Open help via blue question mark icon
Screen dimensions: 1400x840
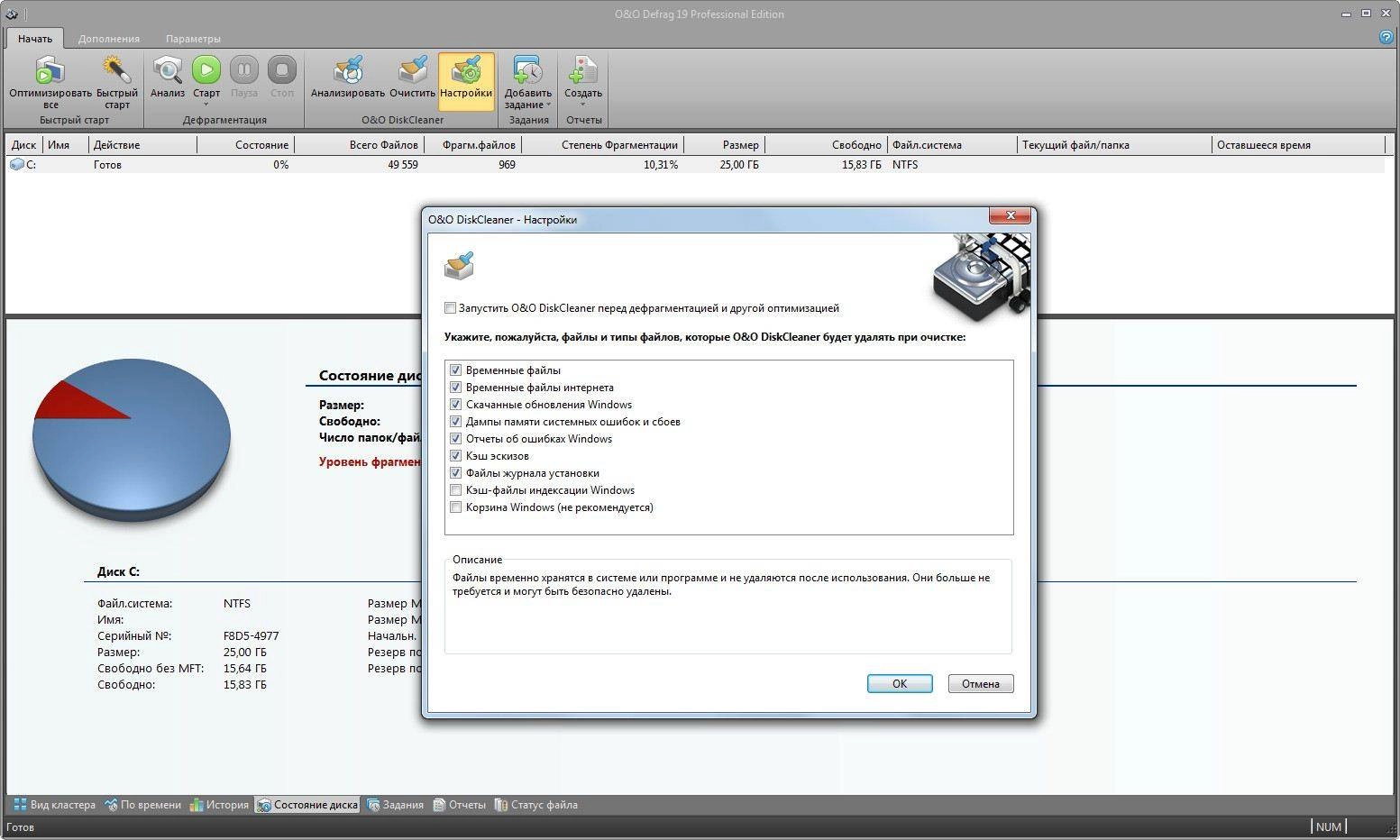1387,38
